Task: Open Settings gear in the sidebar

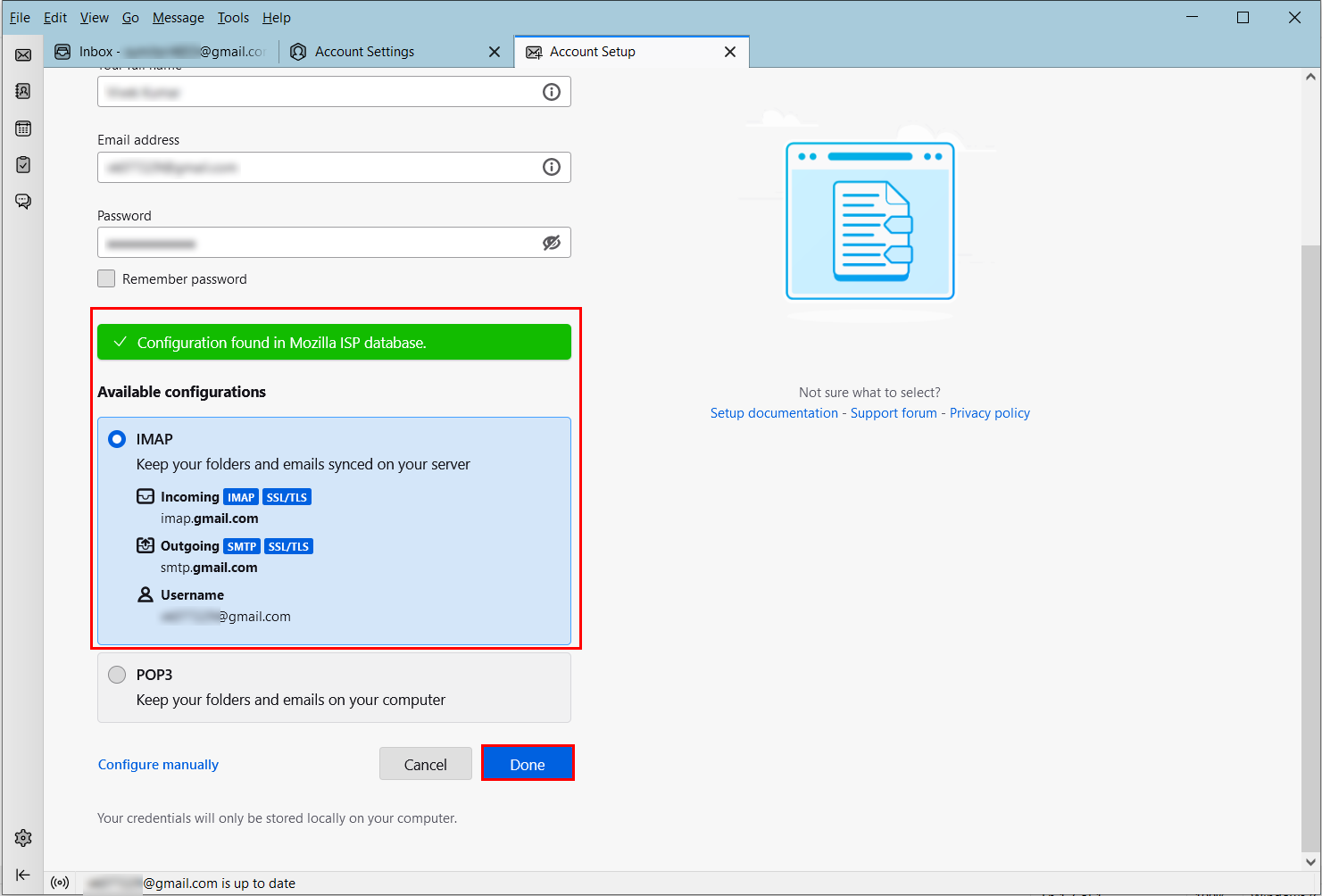Action: tap(23, 838)
